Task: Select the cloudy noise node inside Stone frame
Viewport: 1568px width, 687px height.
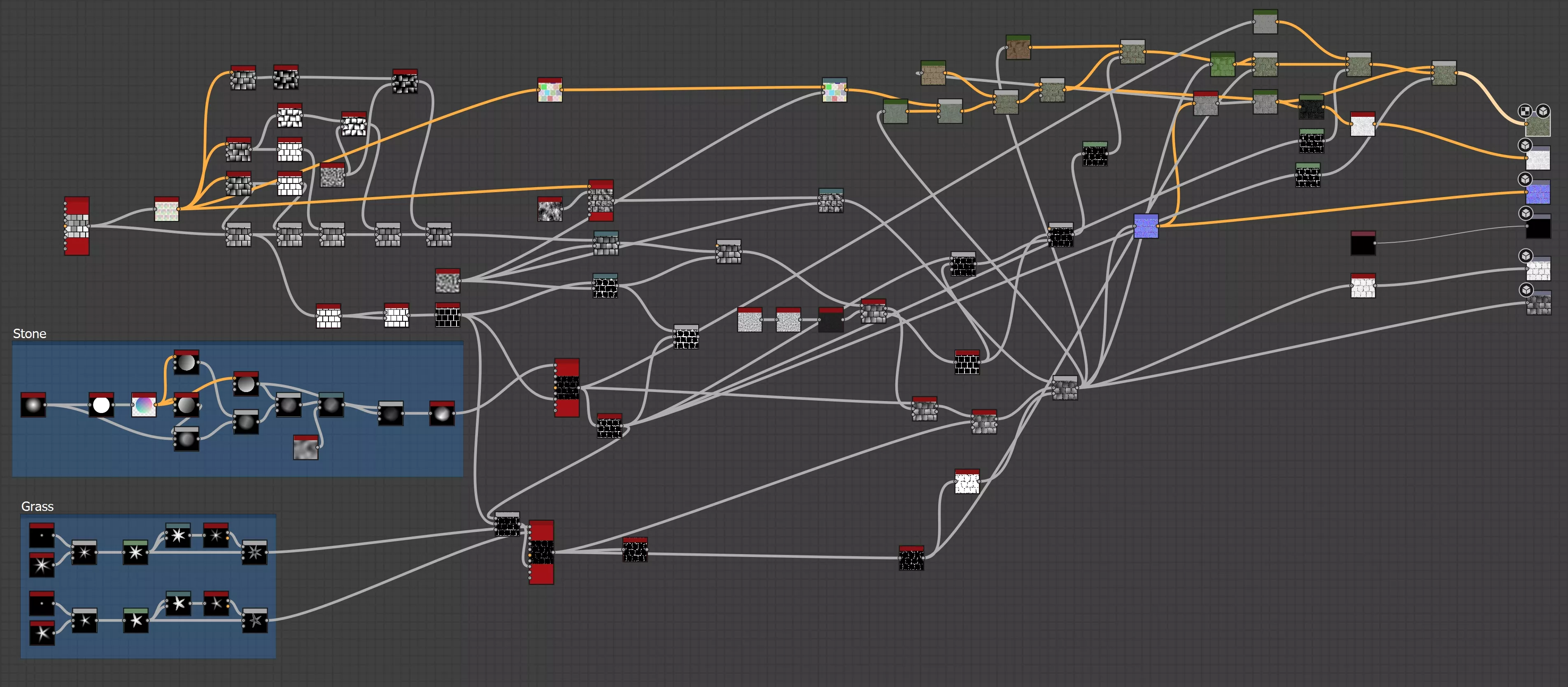Action: tap(305, 448)
